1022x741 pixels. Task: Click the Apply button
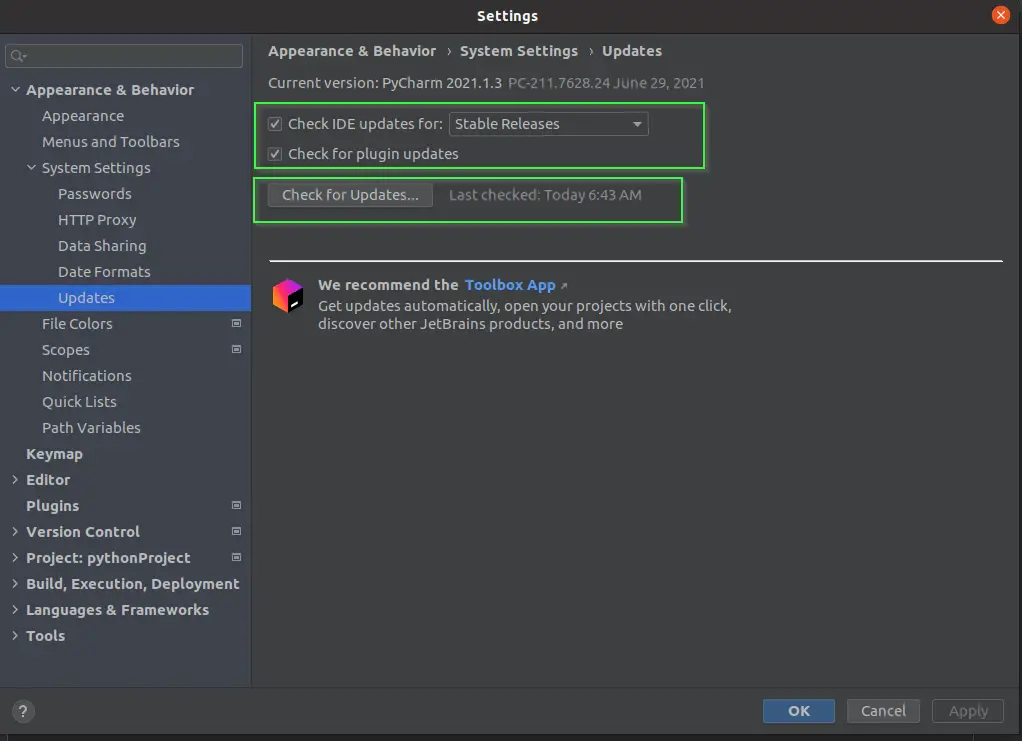click(968, 711)
